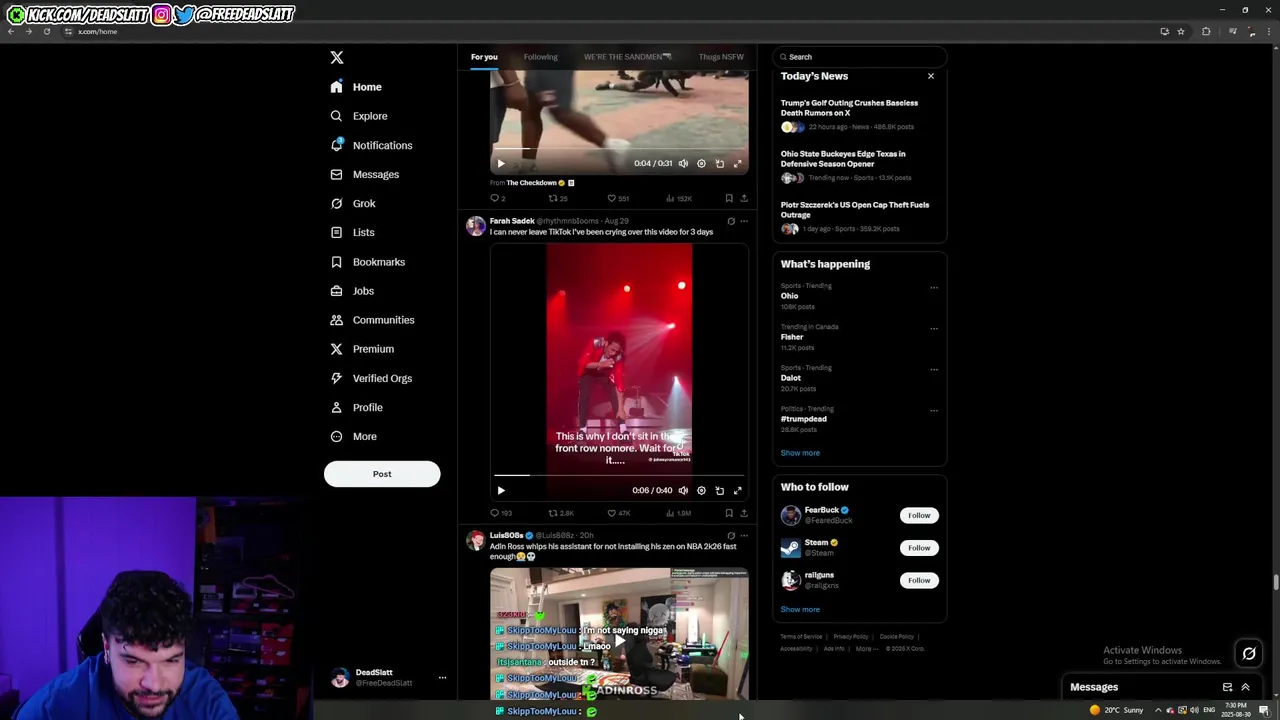Follow Steam
Viewport: 1280px width, 720px height.
tap(919, 548)
